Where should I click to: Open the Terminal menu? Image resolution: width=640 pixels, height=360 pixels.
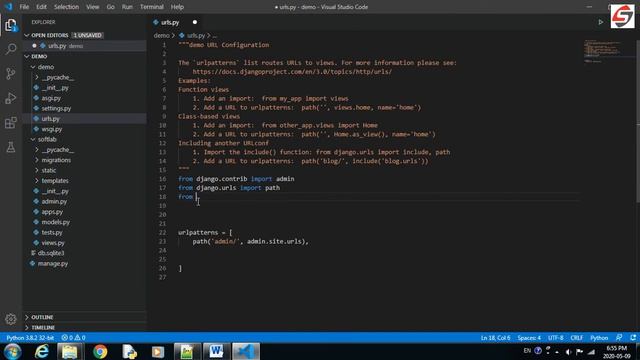coord(151,7)
